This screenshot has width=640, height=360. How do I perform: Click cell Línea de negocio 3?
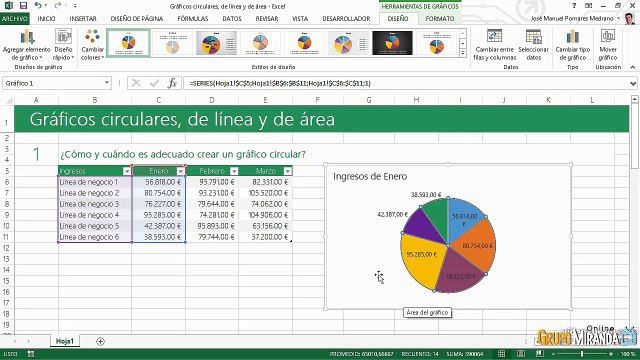[95, 204]
